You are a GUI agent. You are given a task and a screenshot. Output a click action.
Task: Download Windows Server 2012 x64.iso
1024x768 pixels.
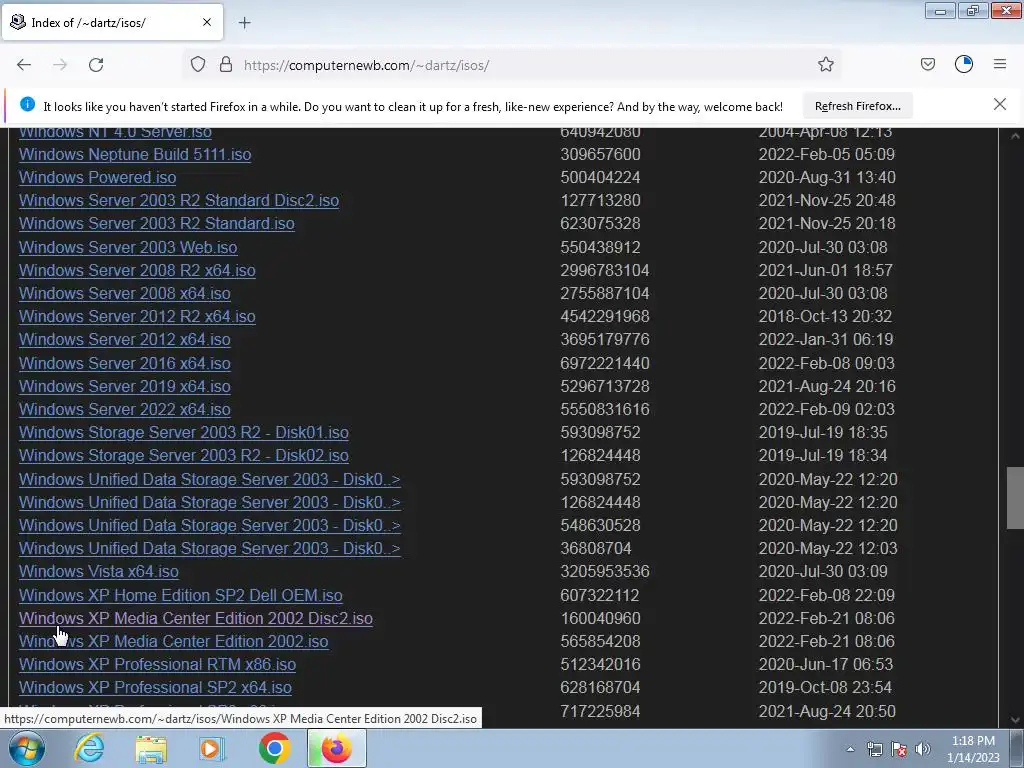[125, 340]
